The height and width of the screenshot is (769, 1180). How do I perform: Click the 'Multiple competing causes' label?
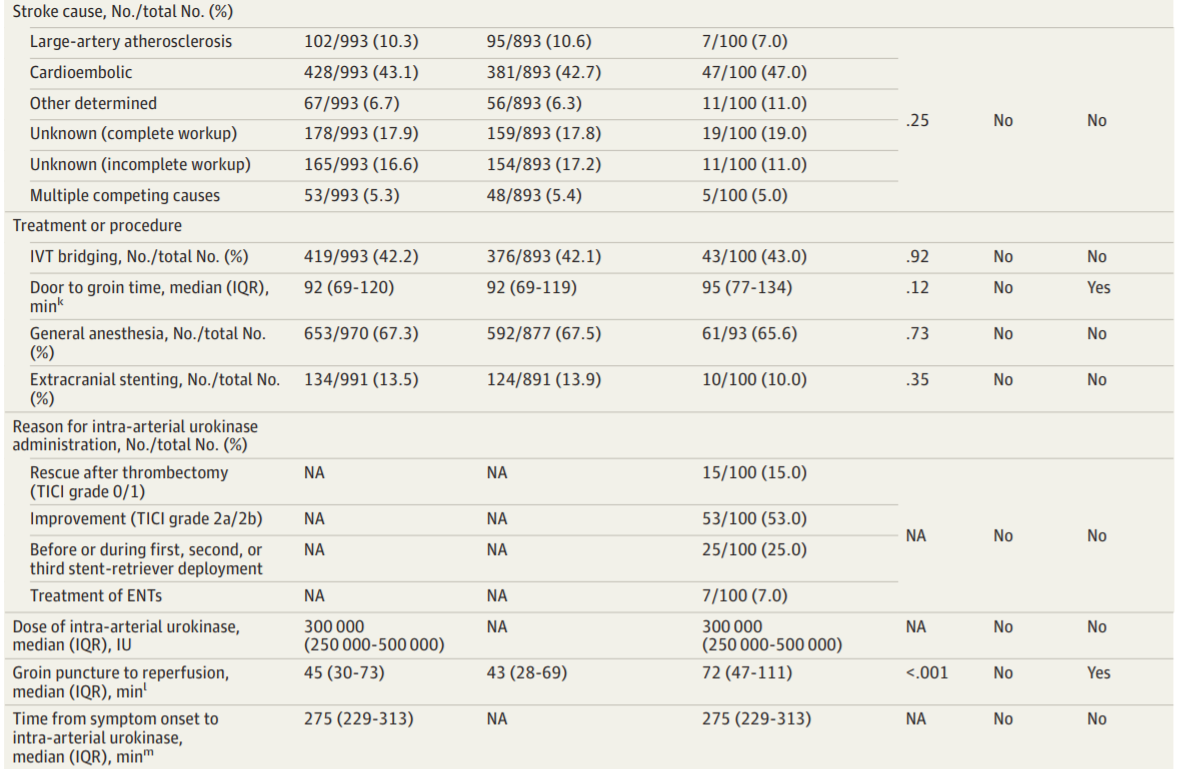coord(125,195)
